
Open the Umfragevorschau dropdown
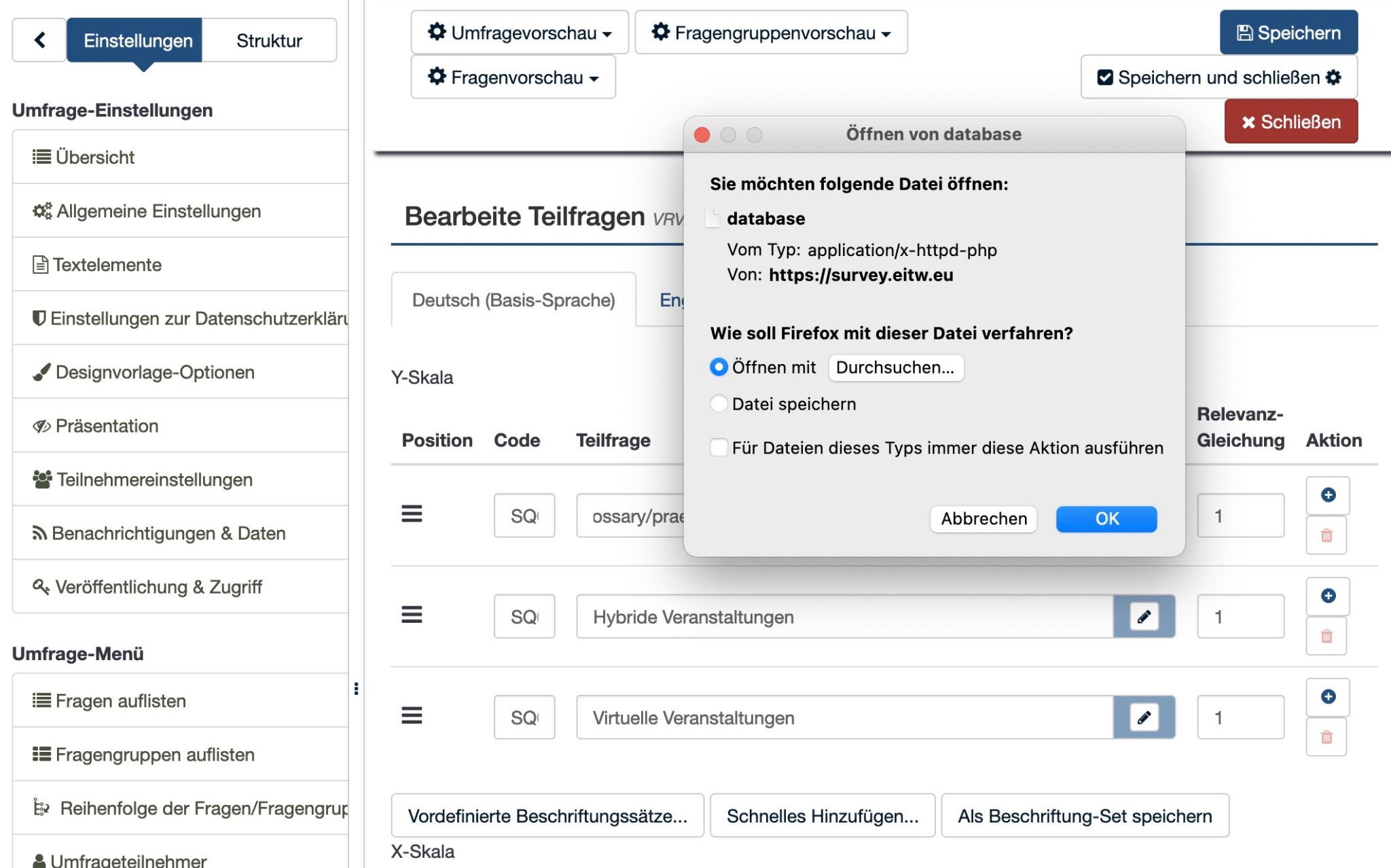(x=520, y=33)
